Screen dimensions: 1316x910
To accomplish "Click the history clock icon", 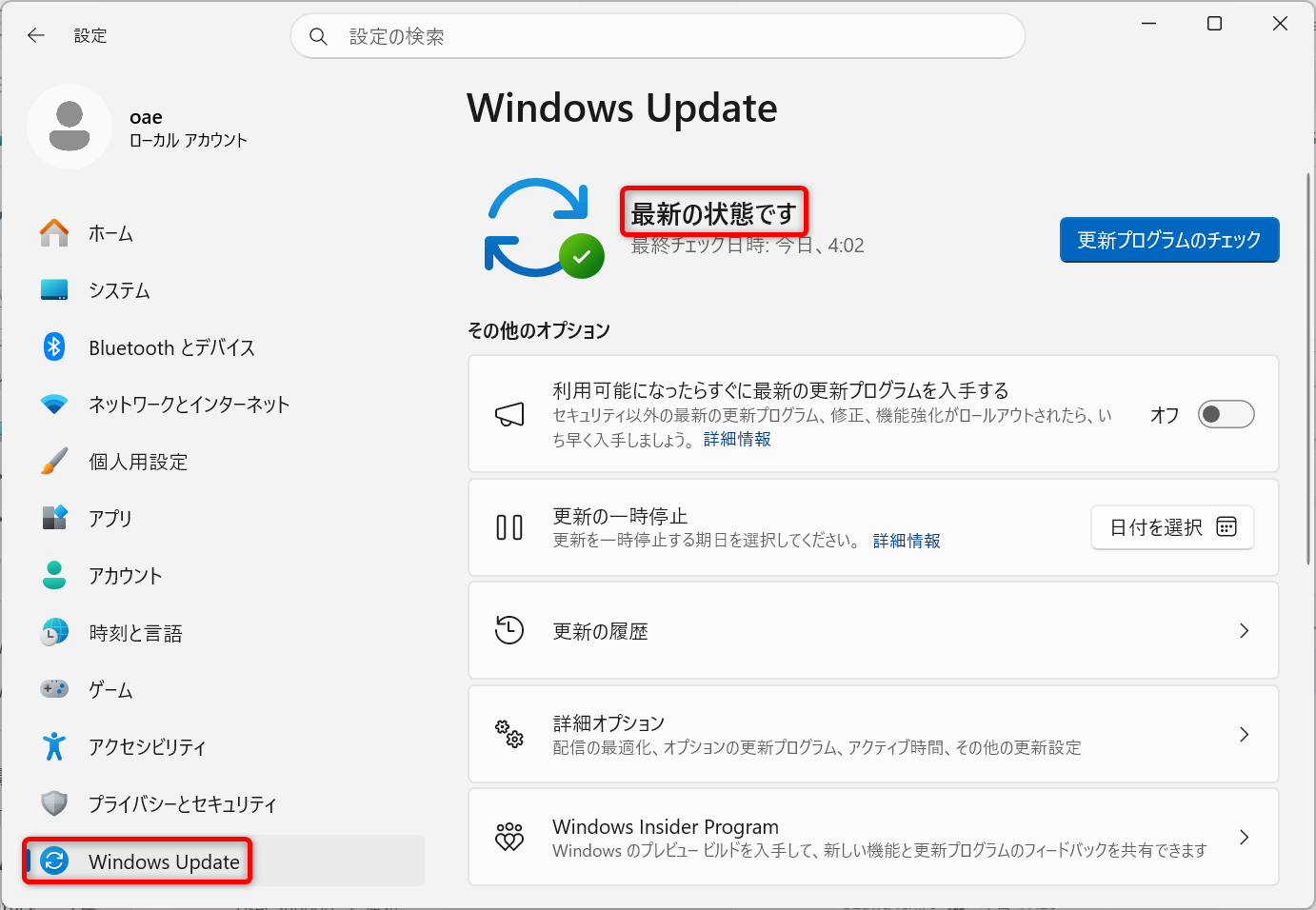I will pos(509,630).
